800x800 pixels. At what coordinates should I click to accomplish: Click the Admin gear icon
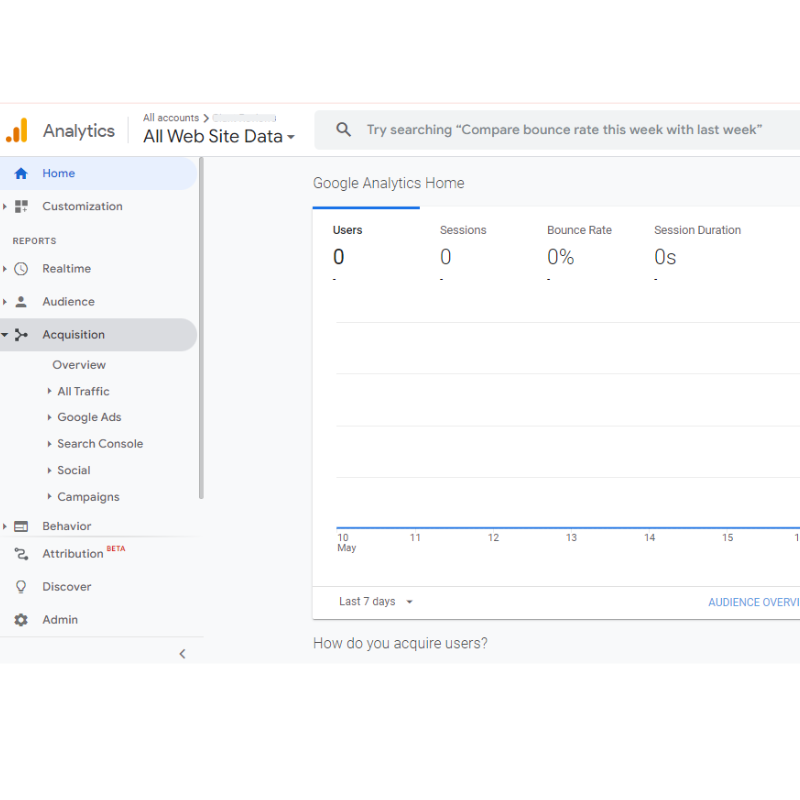click(21, 620)
